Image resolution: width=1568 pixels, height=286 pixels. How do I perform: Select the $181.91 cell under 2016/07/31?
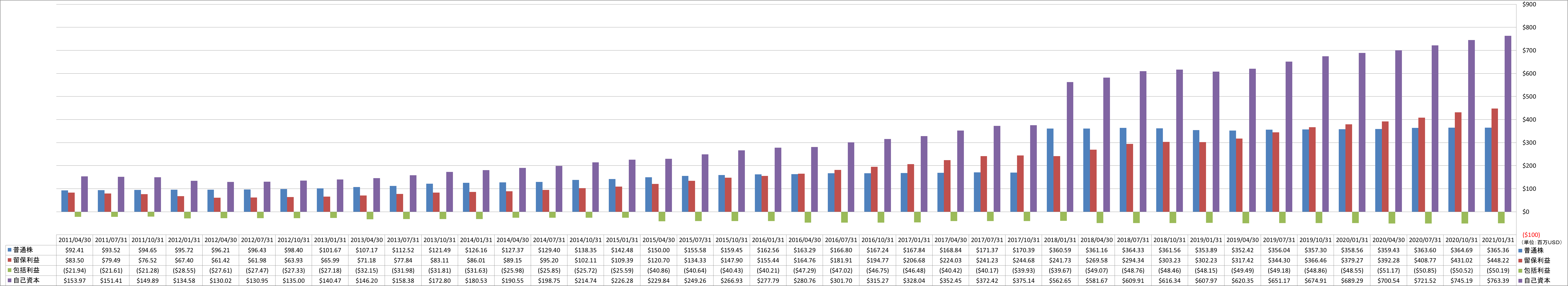click(x=841, y=260)
